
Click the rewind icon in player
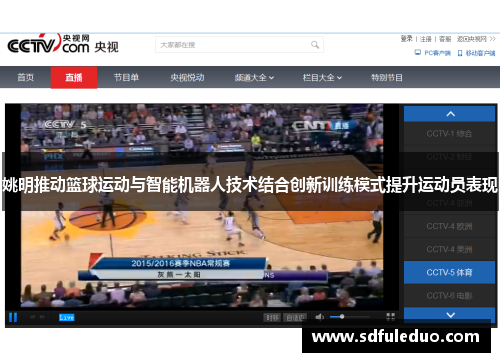(x=33, y=317)
